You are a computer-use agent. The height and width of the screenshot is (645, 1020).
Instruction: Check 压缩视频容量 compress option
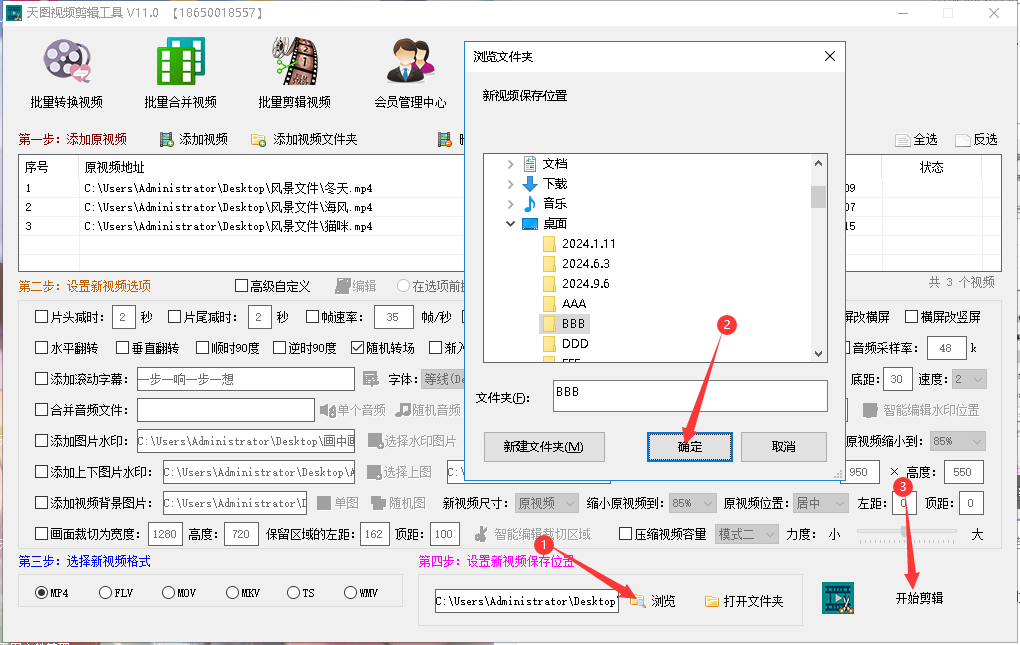point(625,534)
